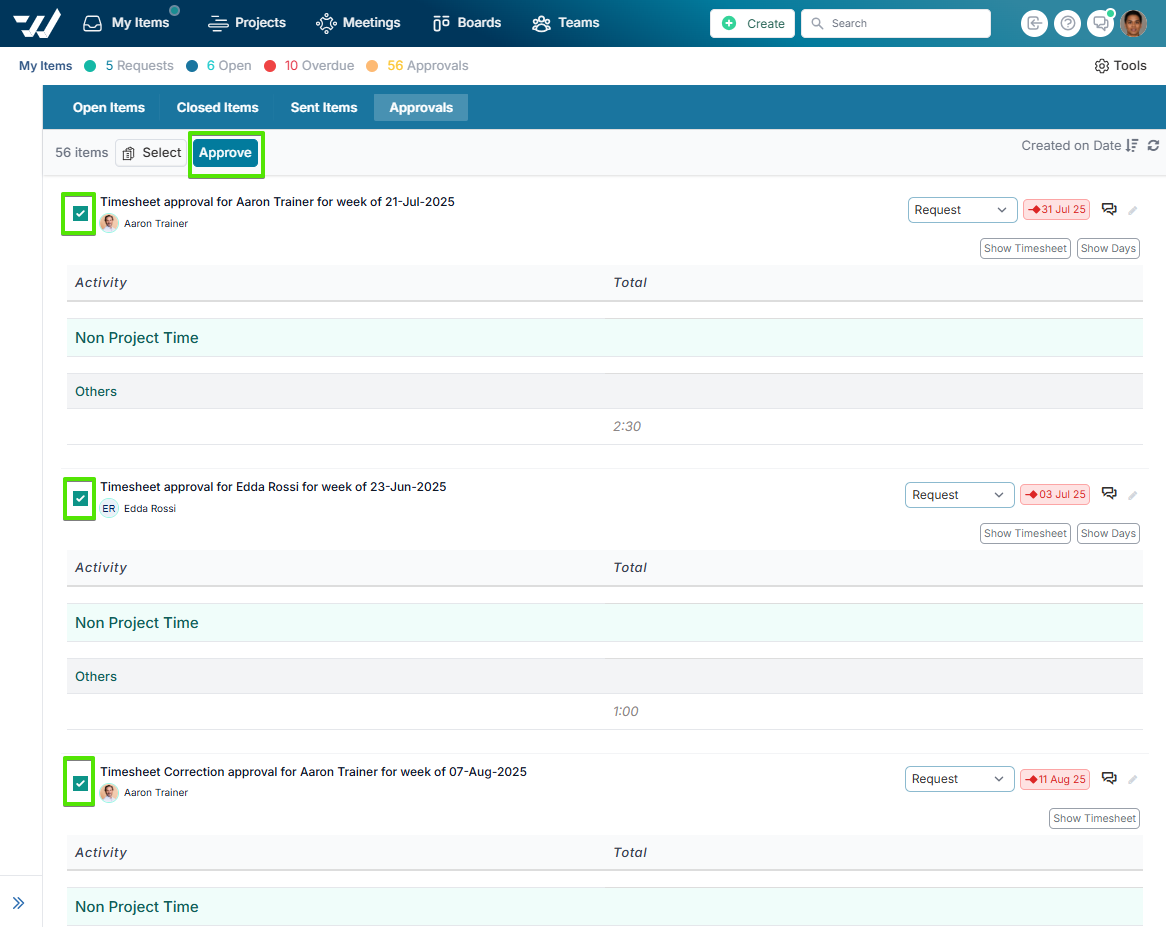Uncheck Timesheet Correction 07-Aug-2025 checkbox
The height and width of the screenshot is (927, 1166).
pos(80,783)
